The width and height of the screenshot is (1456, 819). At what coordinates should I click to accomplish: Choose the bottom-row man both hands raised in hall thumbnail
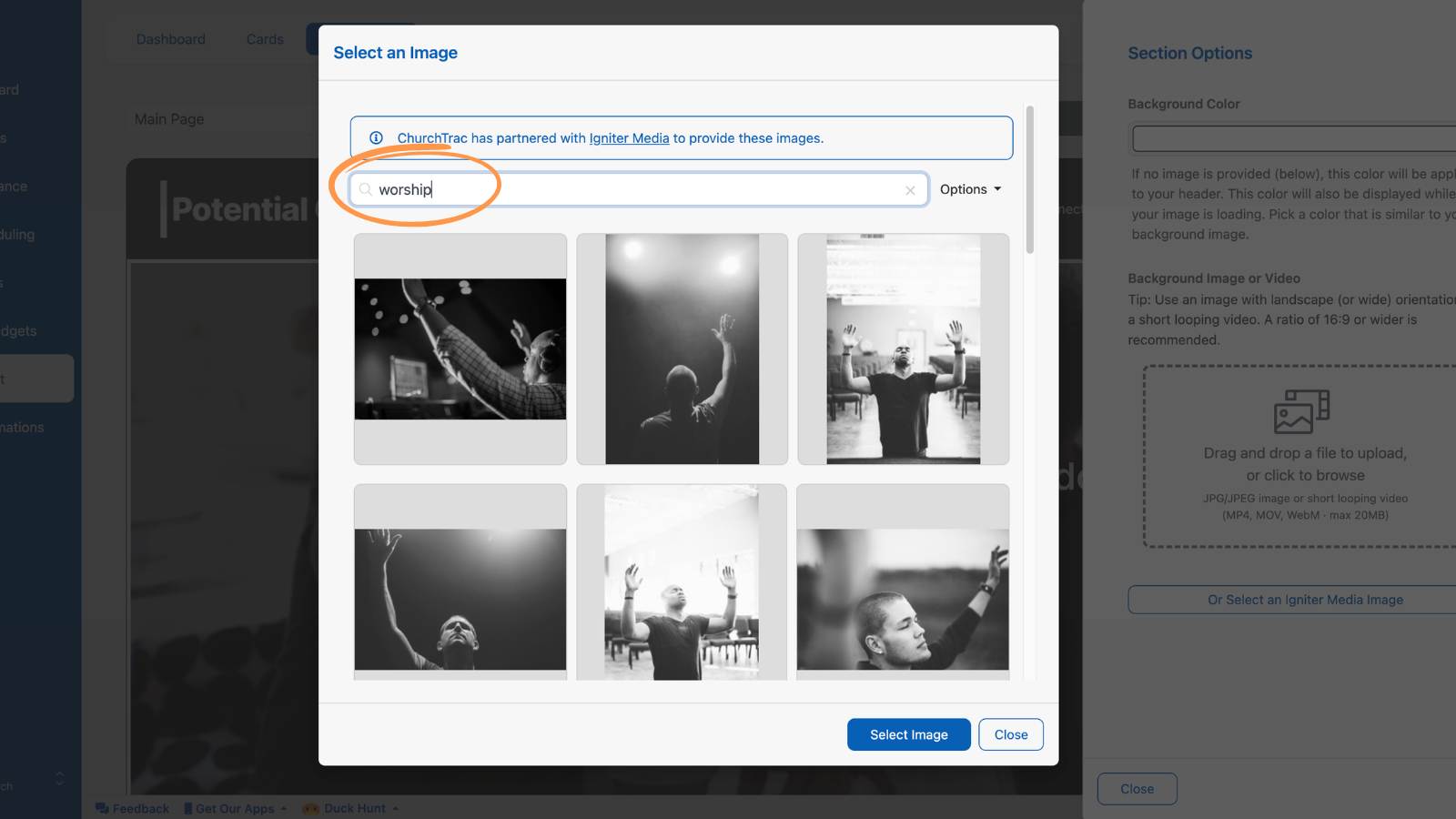point(682,582)
